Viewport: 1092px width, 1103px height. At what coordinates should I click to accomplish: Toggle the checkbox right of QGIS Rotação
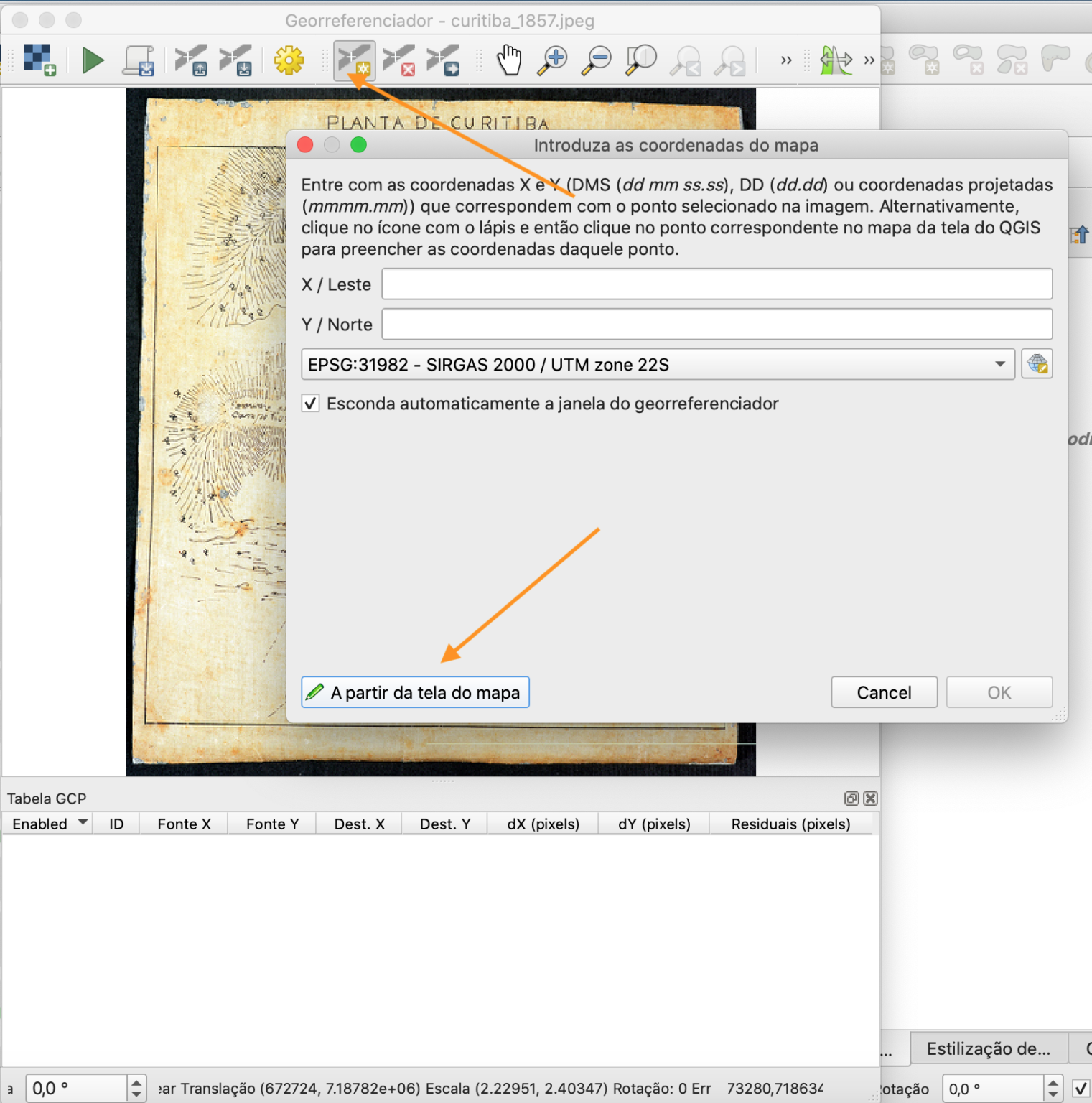(x=1081, y=1089)
